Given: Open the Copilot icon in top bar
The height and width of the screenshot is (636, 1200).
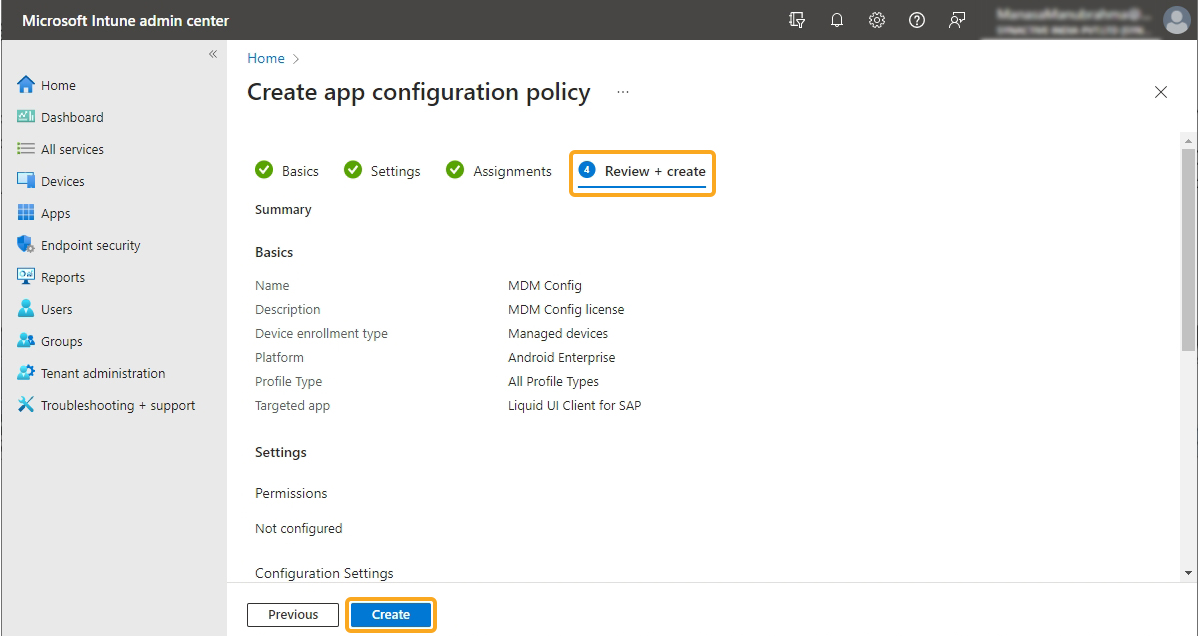Looking at the screenshot, I should (797, 20).
